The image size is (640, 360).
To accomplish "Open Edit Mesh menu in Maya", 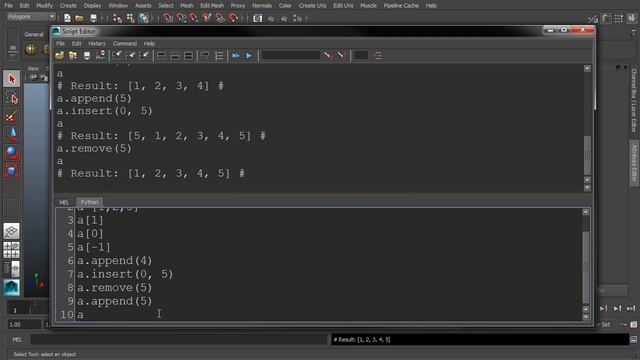I will [212, 5].
